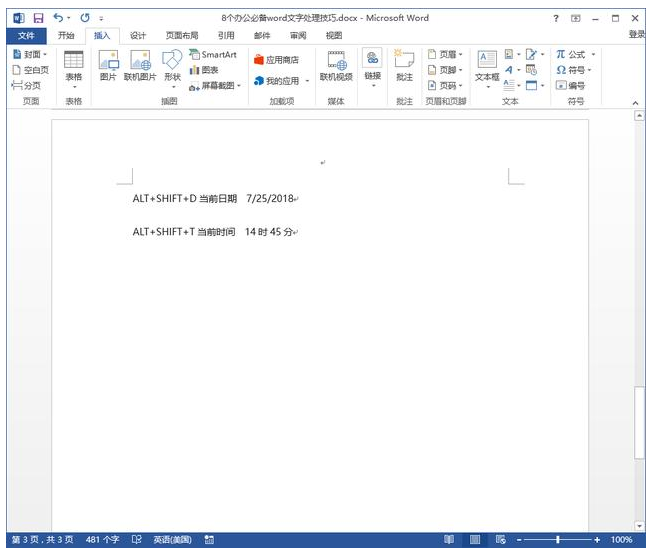Insert a number with the numbering icon
This screenshot has height=551, width=654.
click(571, 86)
